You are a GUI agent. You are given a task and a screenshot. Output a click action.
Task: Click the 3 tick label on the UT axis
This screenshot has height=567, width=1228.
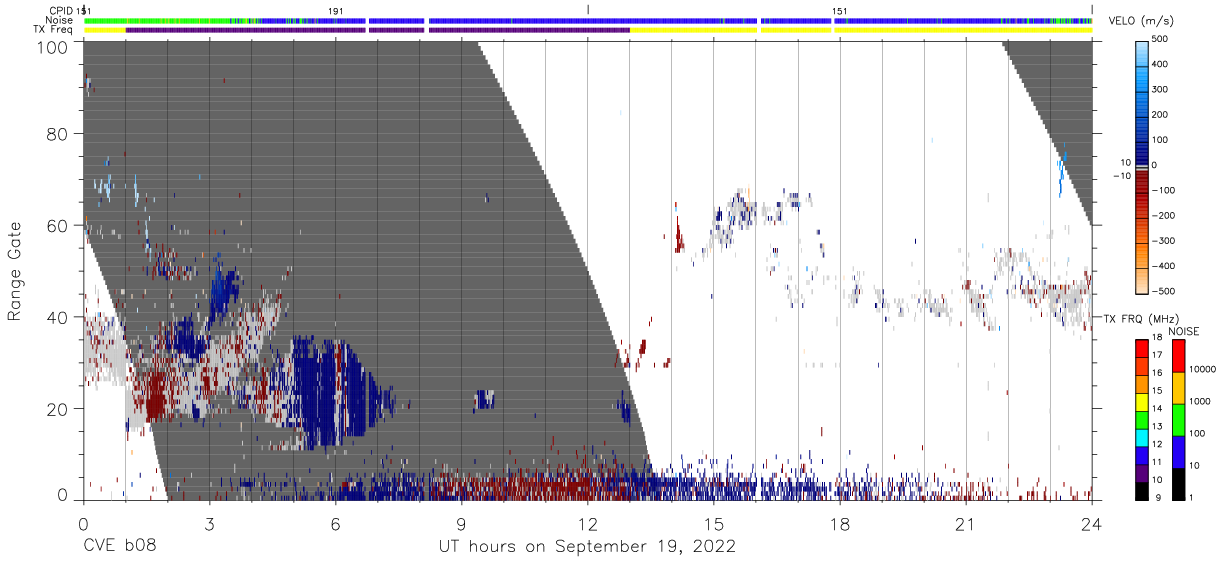coord(209,522)
